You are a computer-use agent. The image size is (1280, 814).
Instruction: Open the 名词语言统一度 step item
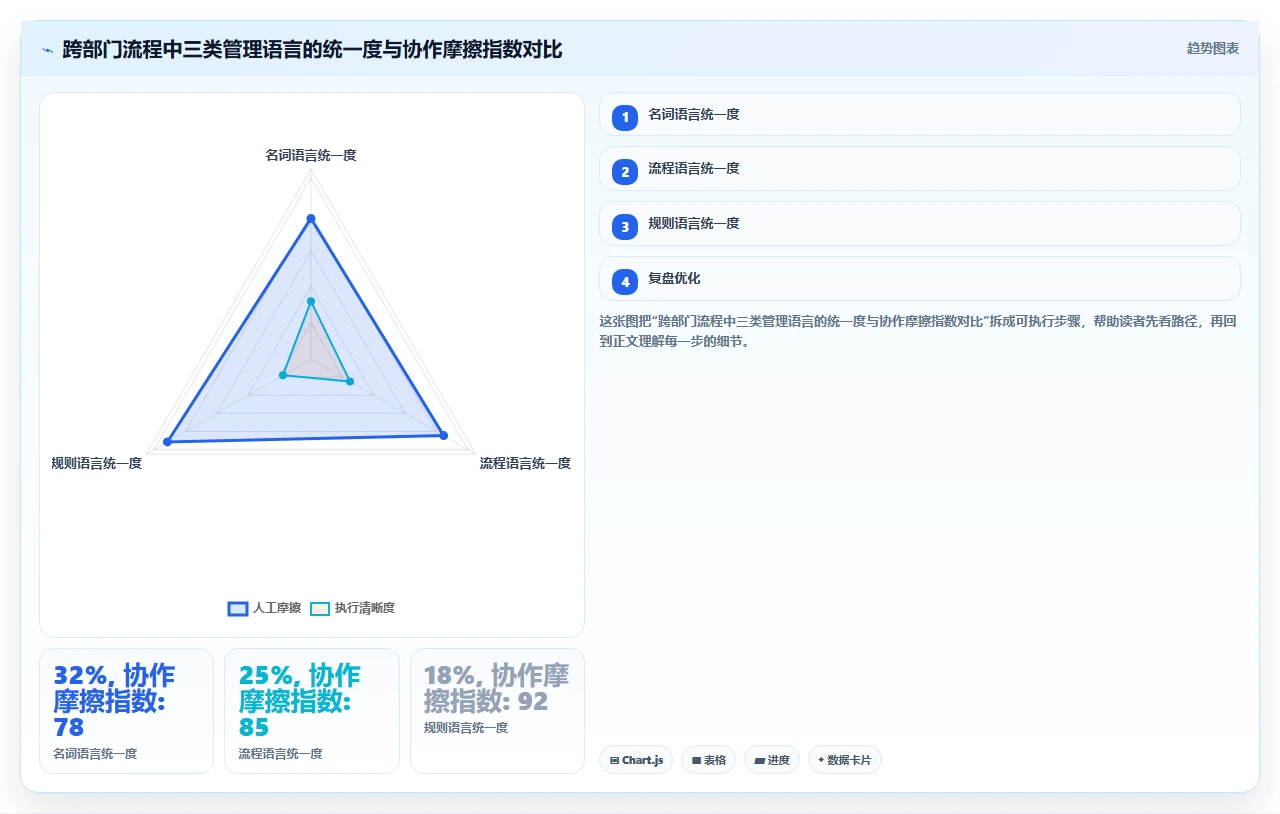(x=920, y=114)
